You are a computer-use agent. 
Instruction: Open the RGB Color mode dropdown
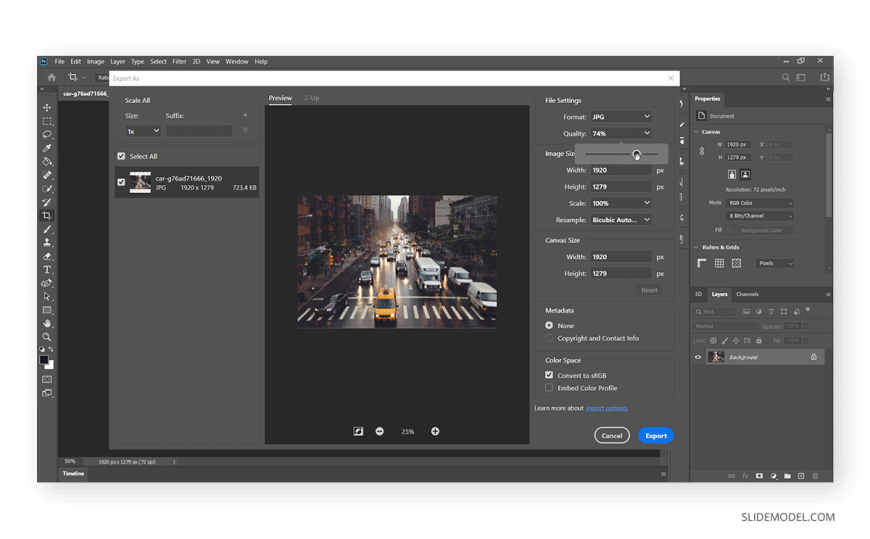(760, 203)
